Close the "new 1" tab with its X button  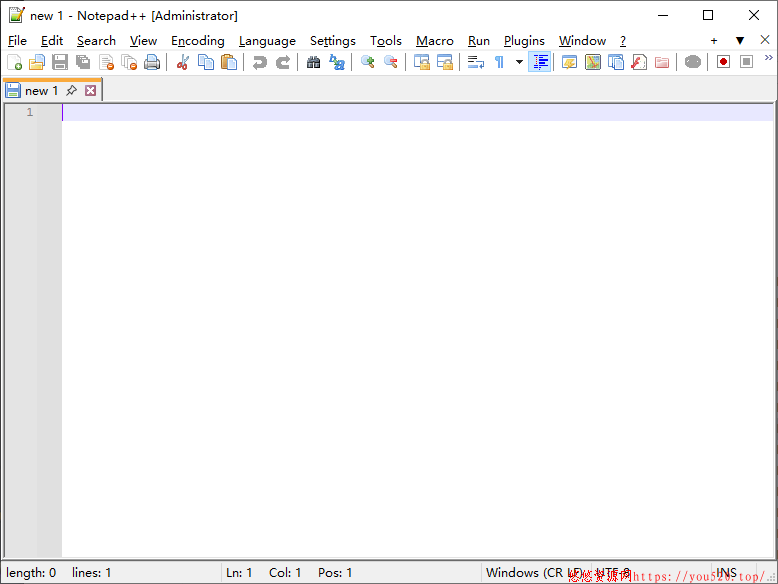(x=90, y=90)
